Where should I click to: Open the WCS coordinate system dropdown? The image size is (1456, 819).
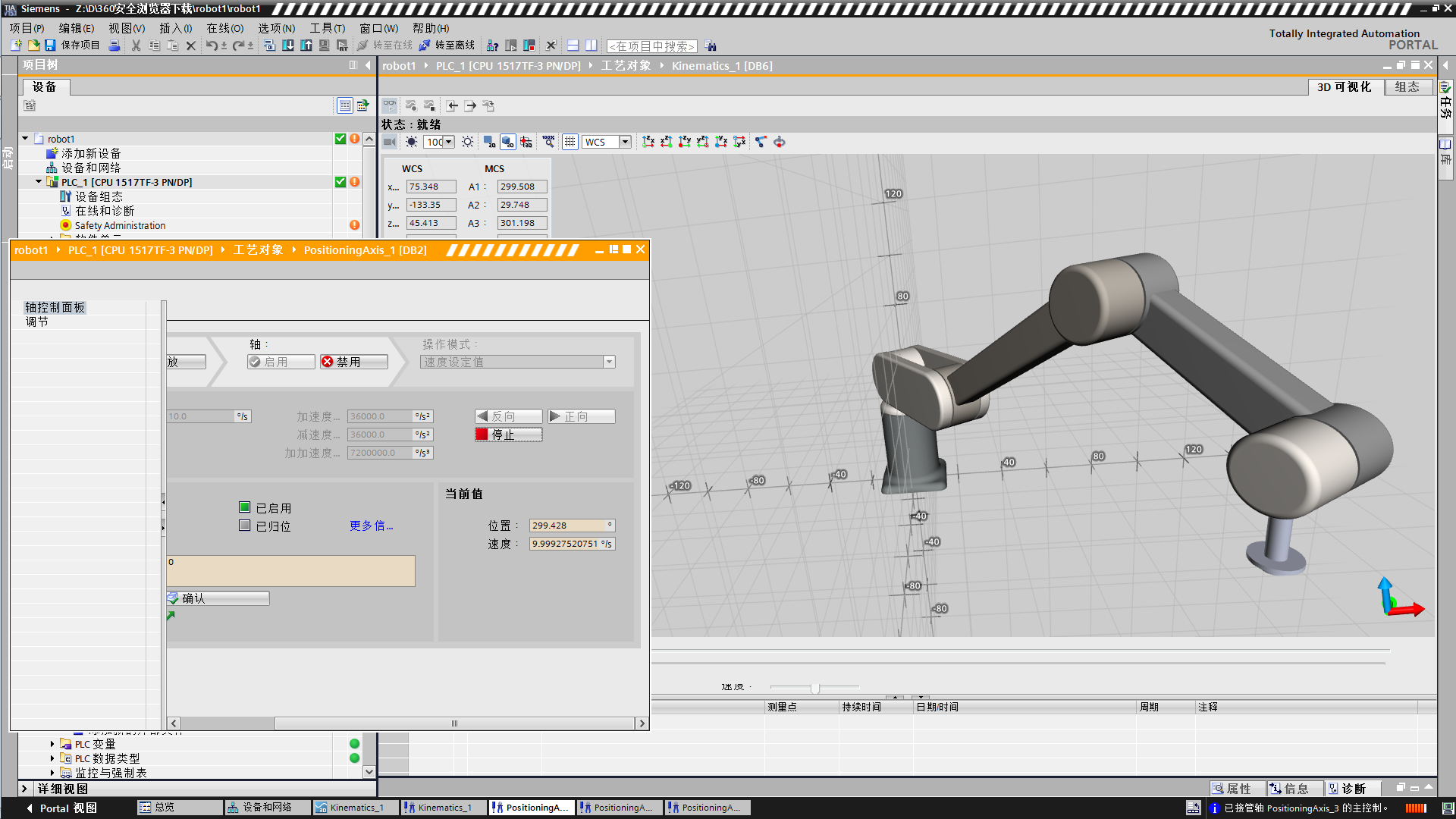coord(625,142)
